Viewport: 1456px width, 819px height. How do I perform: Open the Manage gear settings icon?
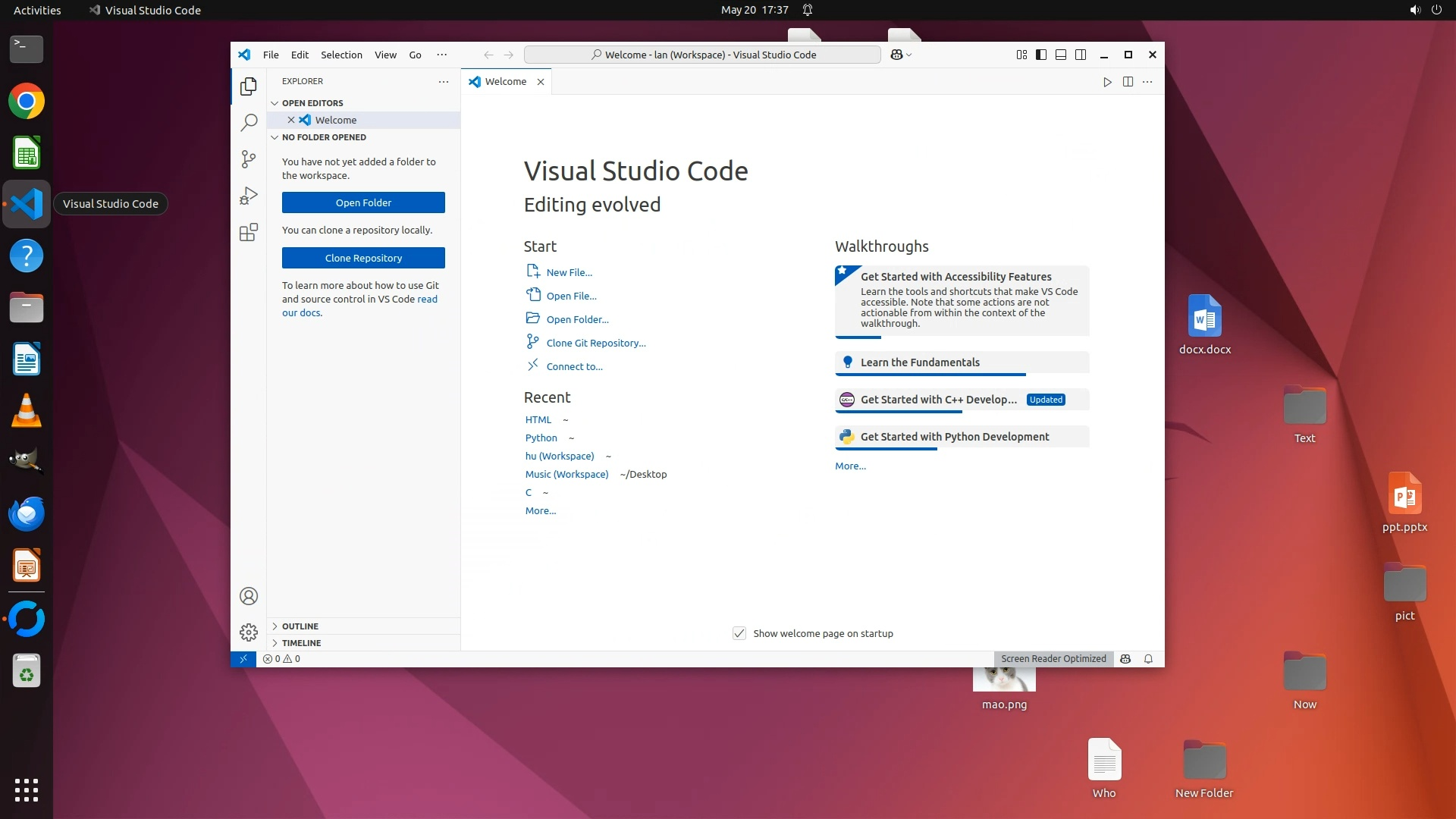[249, 632]
